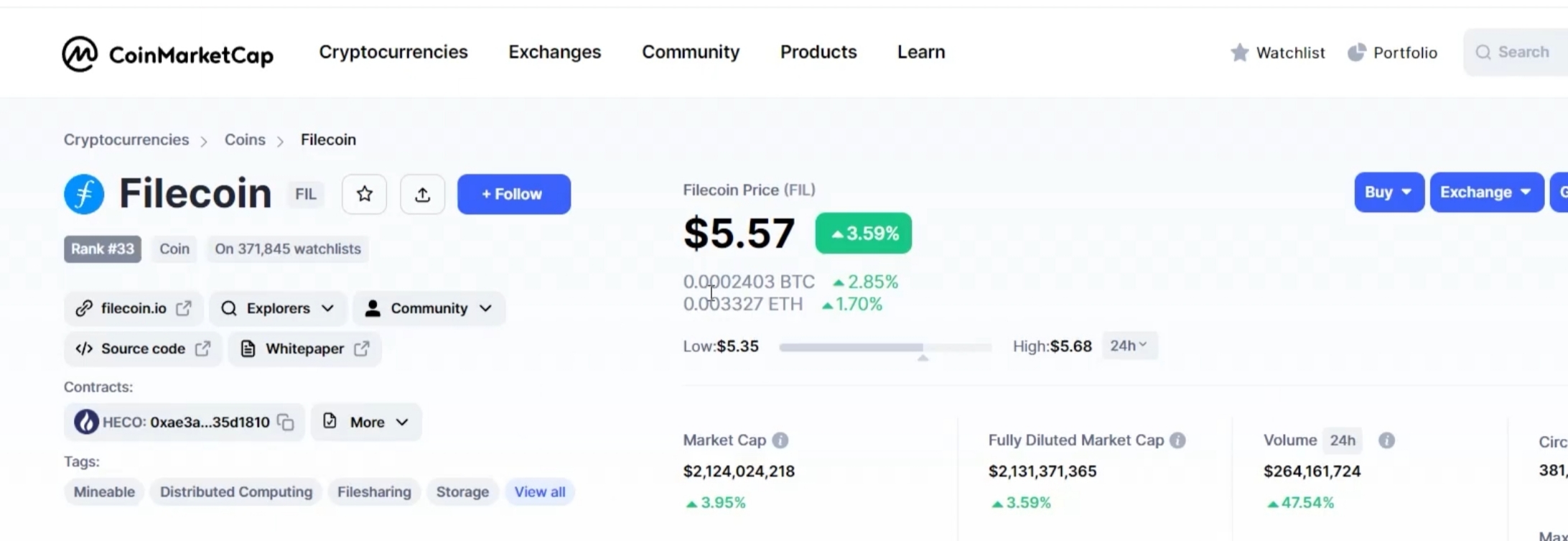Change the 24h low/high range selector

(x=1129, y=346)
